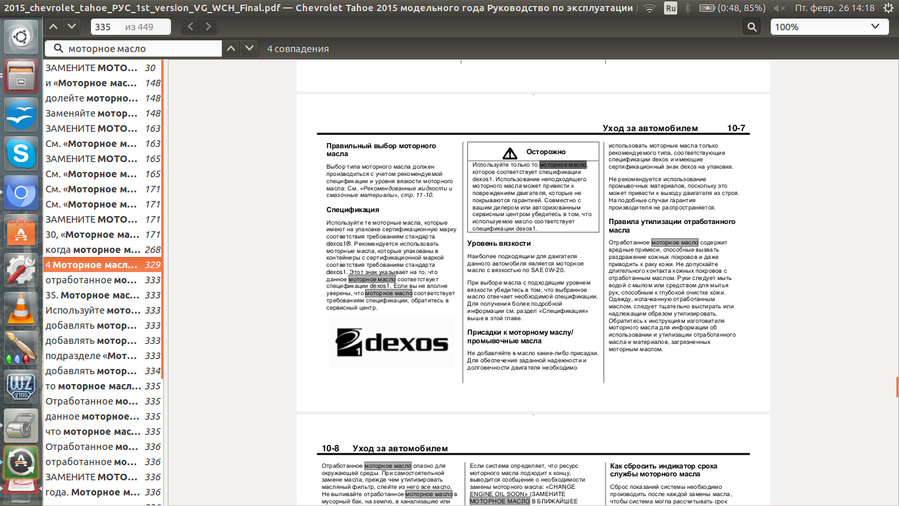Open the muted sound volume indicator
Image resolution: width=899 pixels, height=506 pixels.
coord(779,8)
